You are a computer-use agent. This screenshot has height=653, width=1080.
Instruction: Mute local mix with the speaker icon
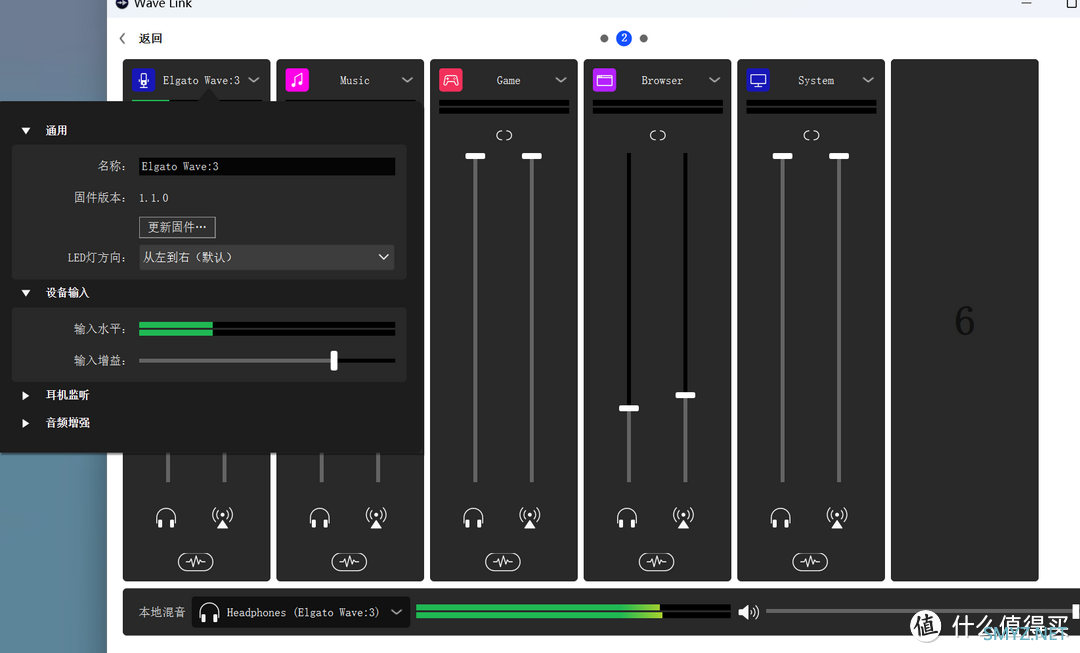748,612
